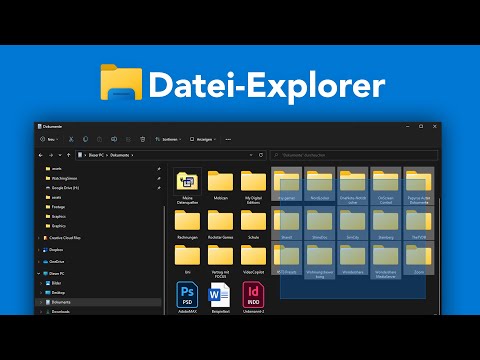Click the pin icon beside Google Drive
480x360 pixels.
(159, 188)
